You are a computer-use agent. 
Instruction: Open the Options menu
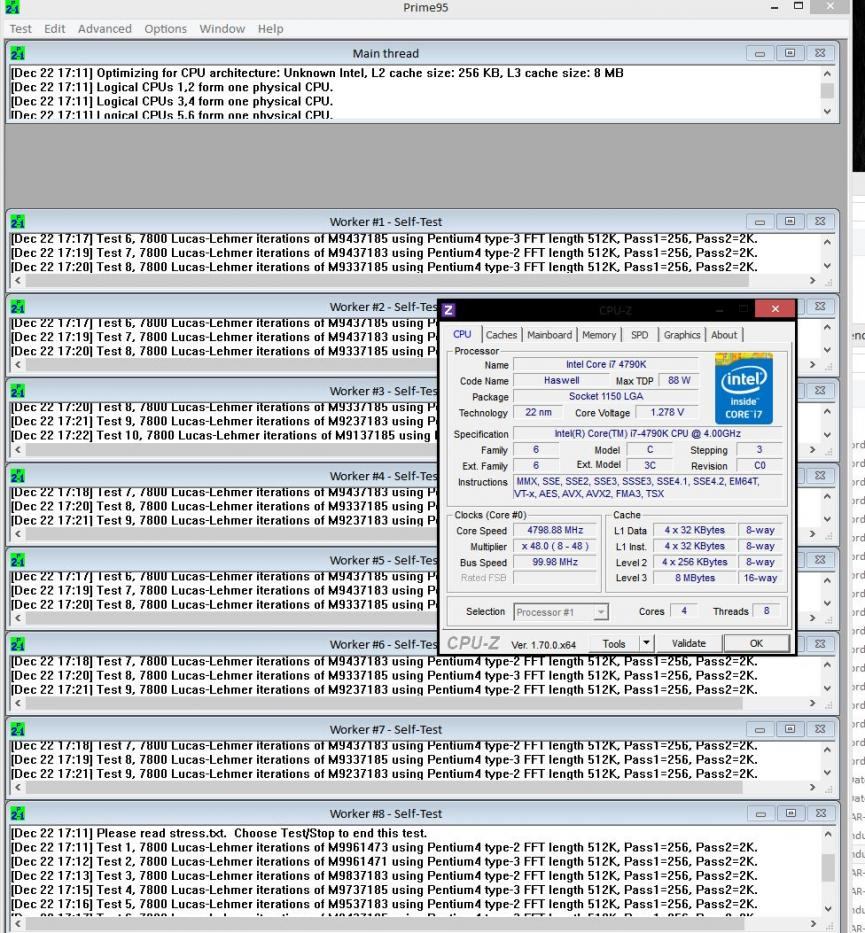coord(165,29)
